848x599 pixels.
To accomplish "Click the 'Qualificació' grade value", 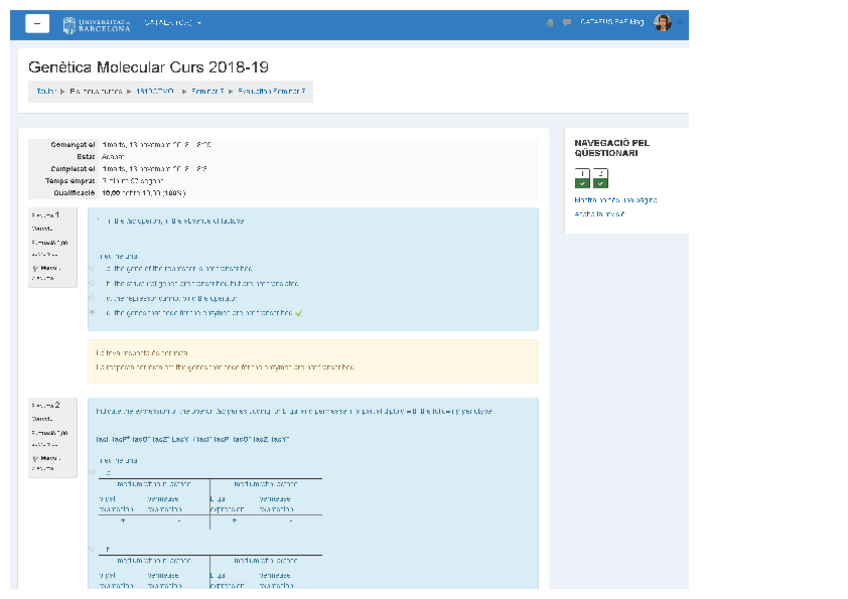I will [144, 193].
